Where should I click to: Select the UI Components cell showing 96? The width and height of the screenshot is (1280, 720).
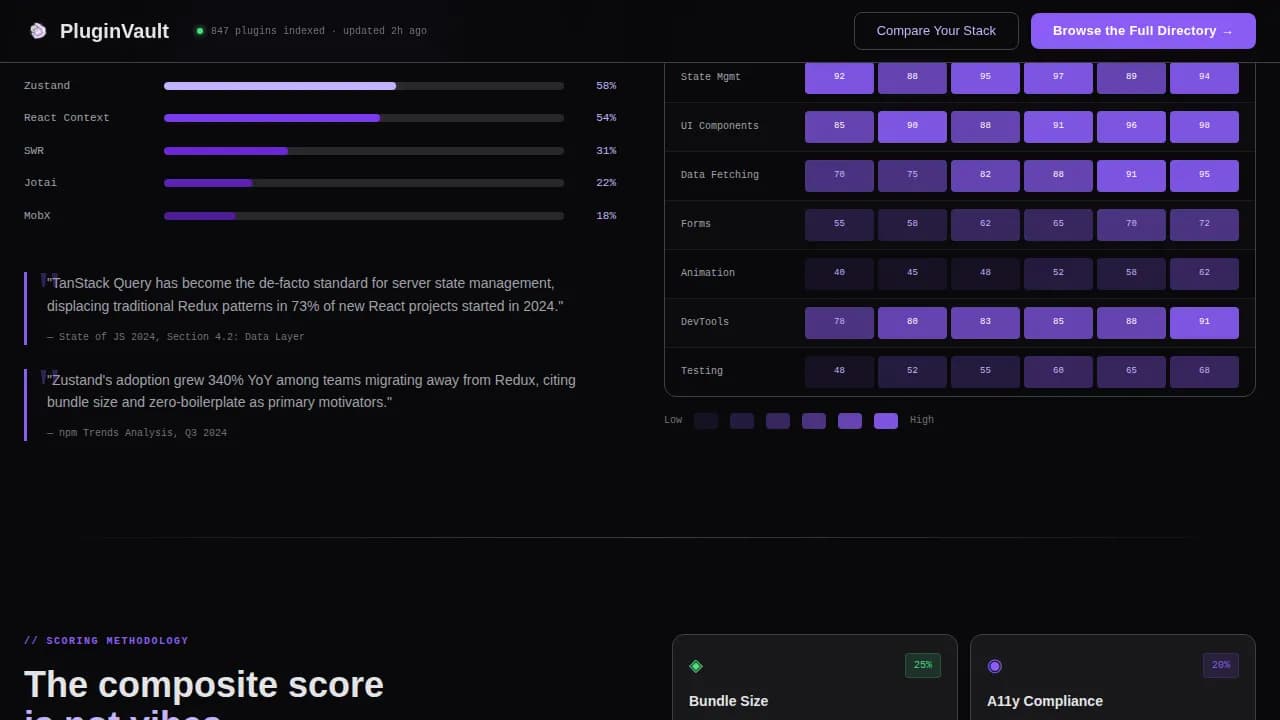pyautogui.click(x=1131, y=127)
